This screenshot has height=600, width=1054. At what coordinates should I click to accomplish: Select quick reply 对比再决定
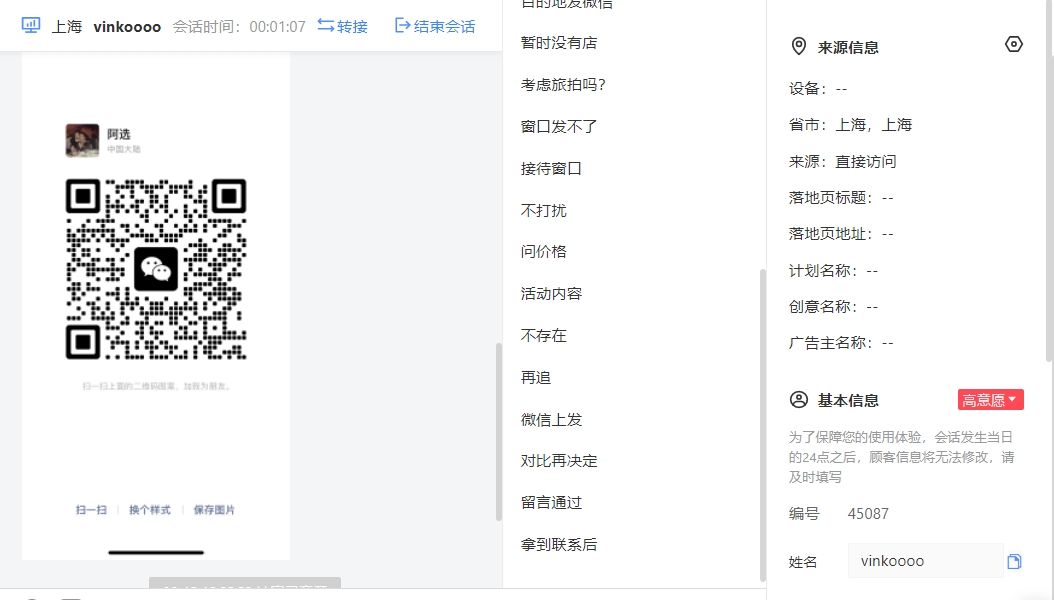[x=559, y=461]
